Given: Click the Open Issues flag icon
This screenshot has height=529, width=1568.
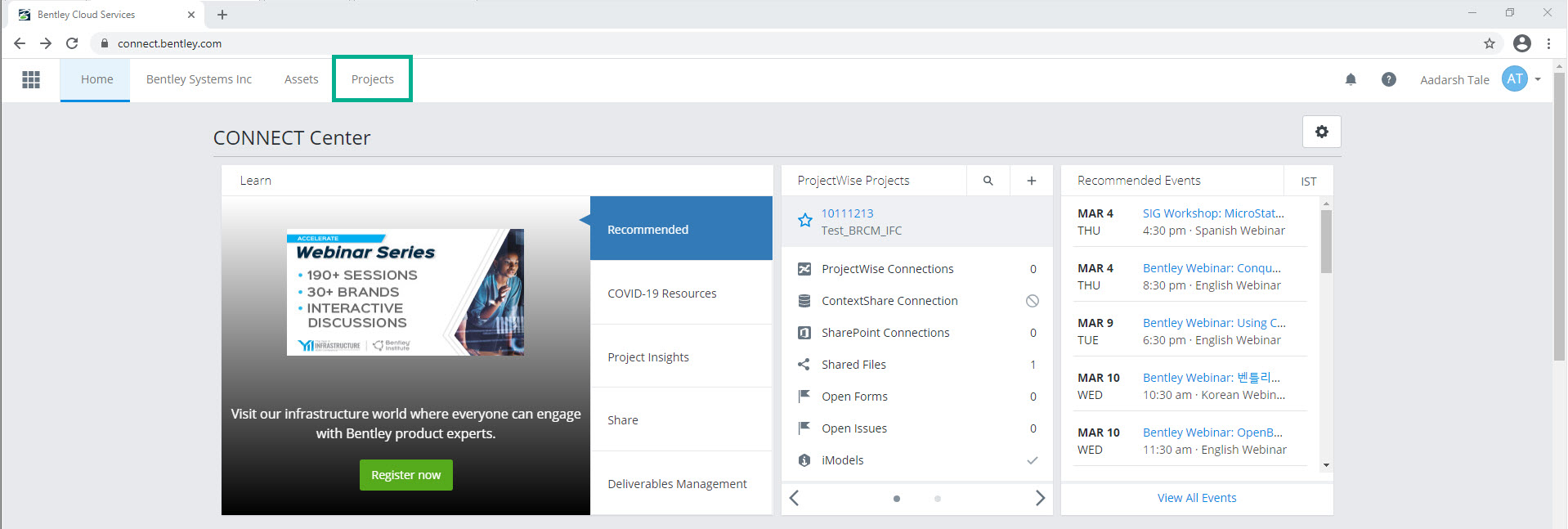Looking at the screenshot, I should pos(804,428).
